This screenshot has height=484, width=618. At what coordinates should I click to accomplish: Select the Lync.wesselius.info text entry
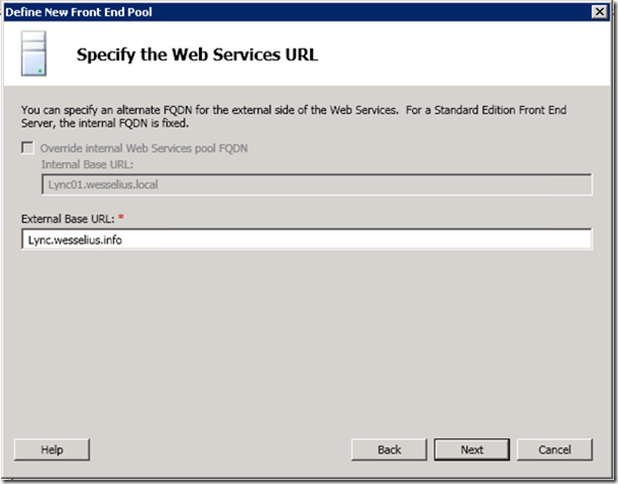pyautogui.click(x=78, y=240)
